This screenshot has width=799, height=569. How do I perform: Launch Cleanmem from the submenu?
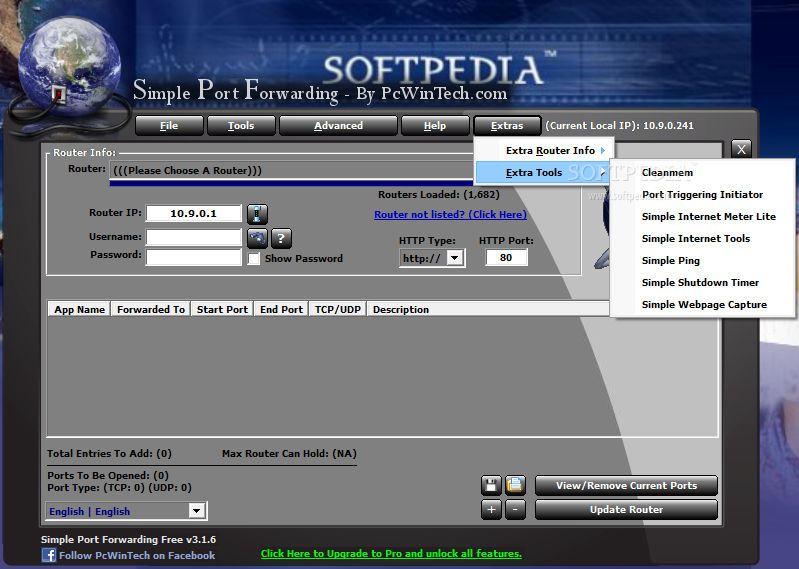click(667, 173)
